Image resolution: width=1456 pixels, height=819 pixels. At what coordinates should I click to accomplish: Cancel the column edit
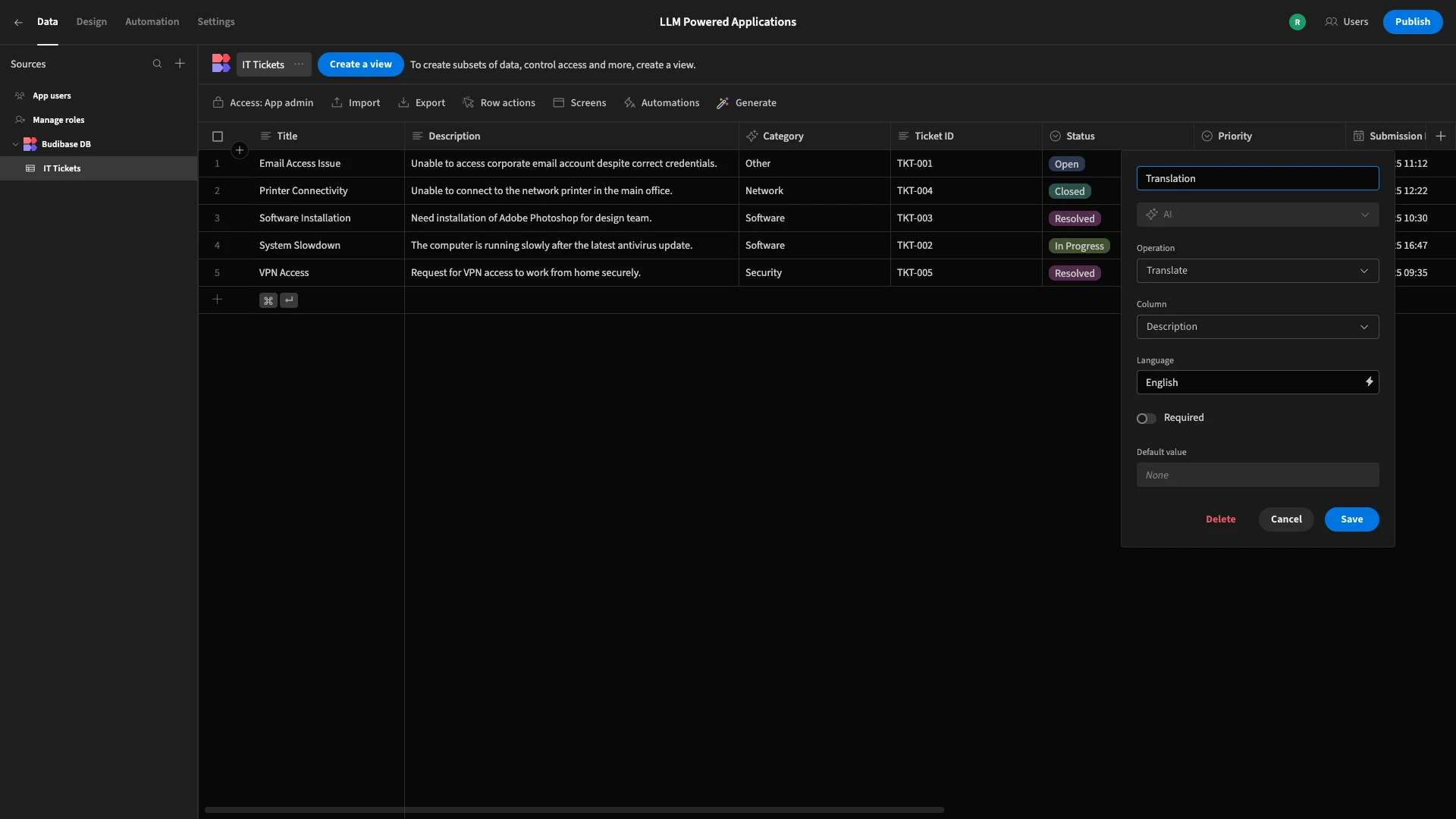click(x=1286, y=519)
